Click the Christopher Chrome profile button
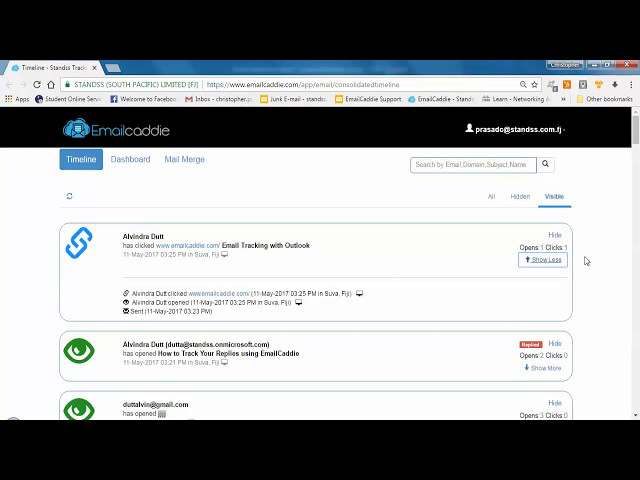 [564, 64]
